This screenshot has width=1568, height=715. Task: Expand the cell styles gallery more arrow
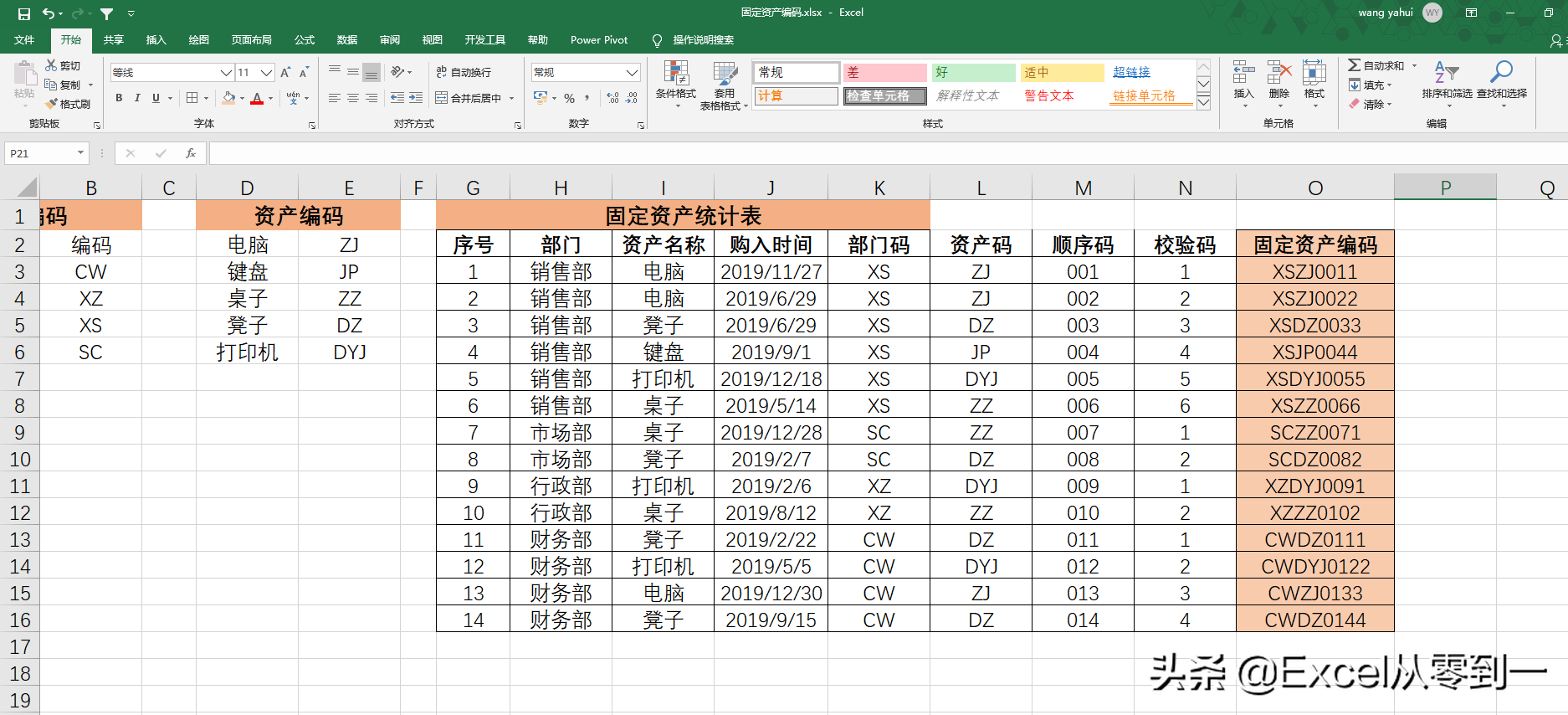tap(1203, 102)
